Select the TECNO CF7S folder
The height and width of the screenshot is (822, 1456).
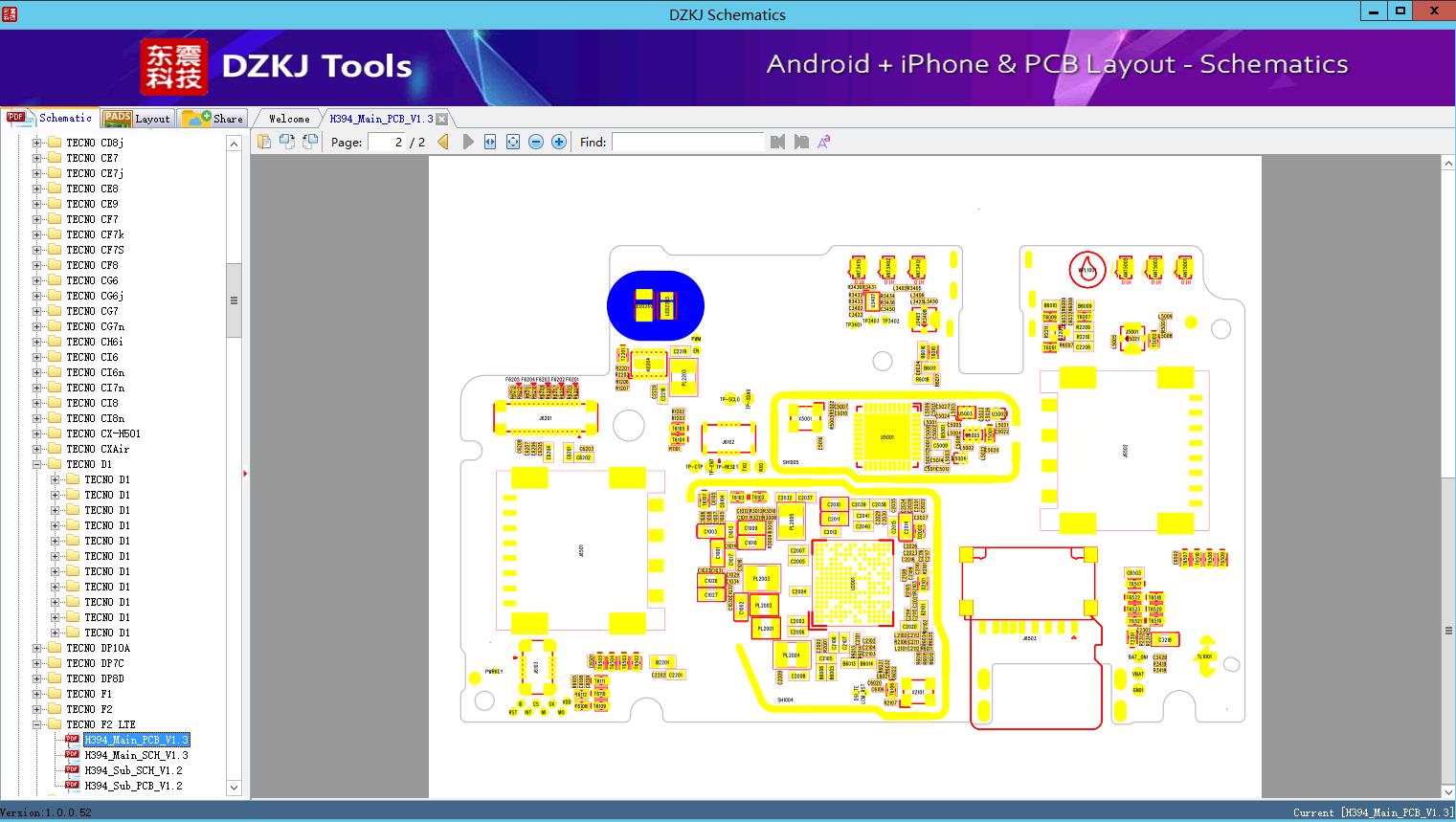pyautogui.click(x=95, y=250)
